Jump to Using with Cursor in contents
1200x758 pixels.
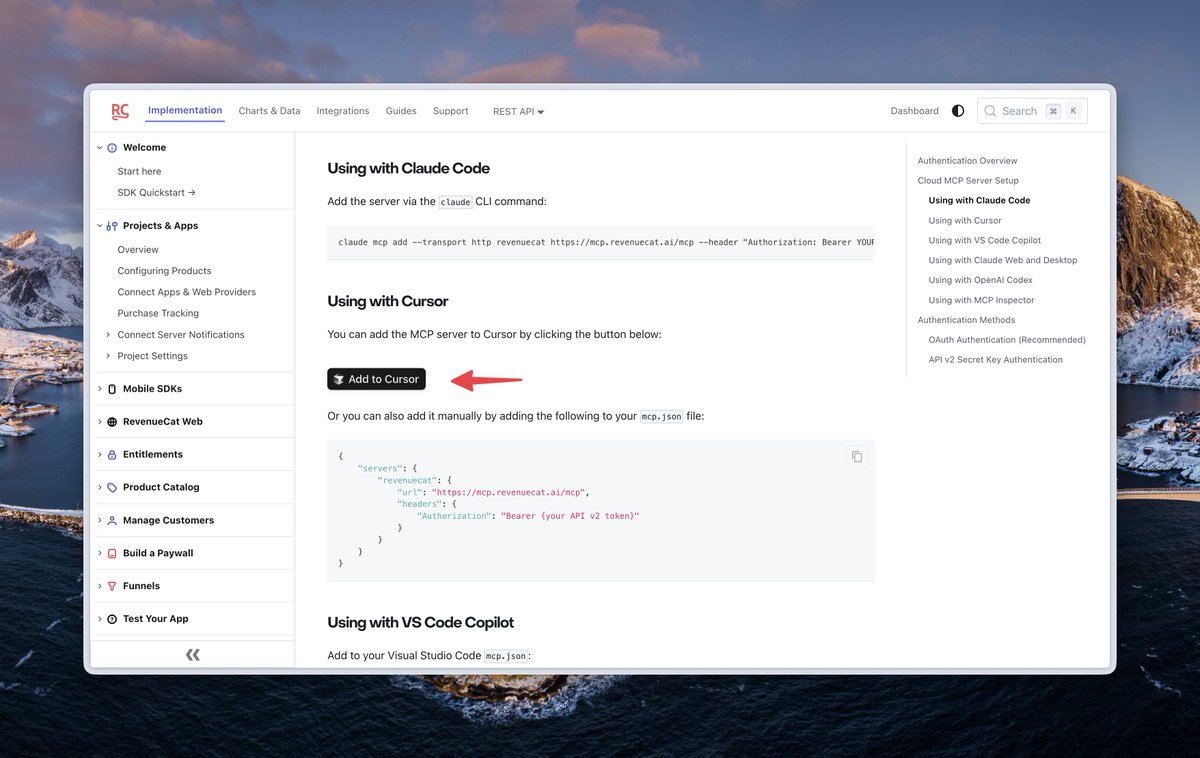point(965,221)
